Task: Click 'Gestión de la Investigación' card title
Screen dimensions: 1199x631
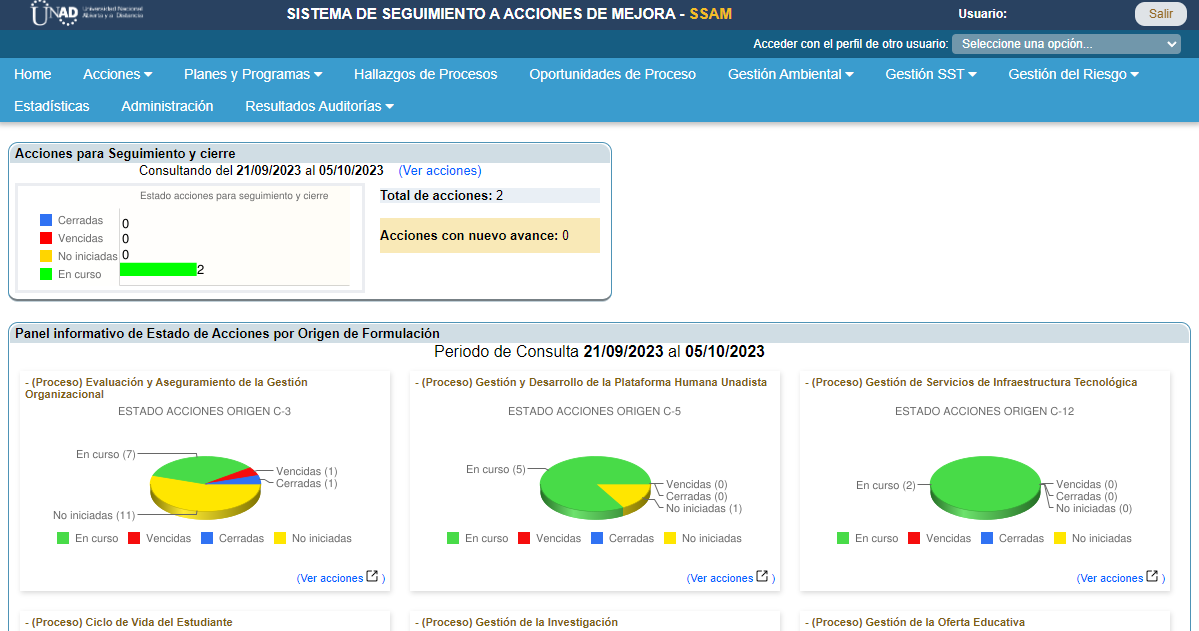Action: click(x=516, y=623)
